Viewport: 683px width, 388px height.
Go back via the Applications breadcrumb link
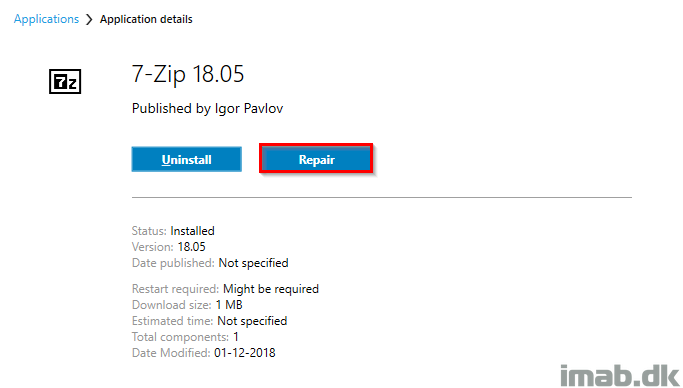[x=46, y=19]
